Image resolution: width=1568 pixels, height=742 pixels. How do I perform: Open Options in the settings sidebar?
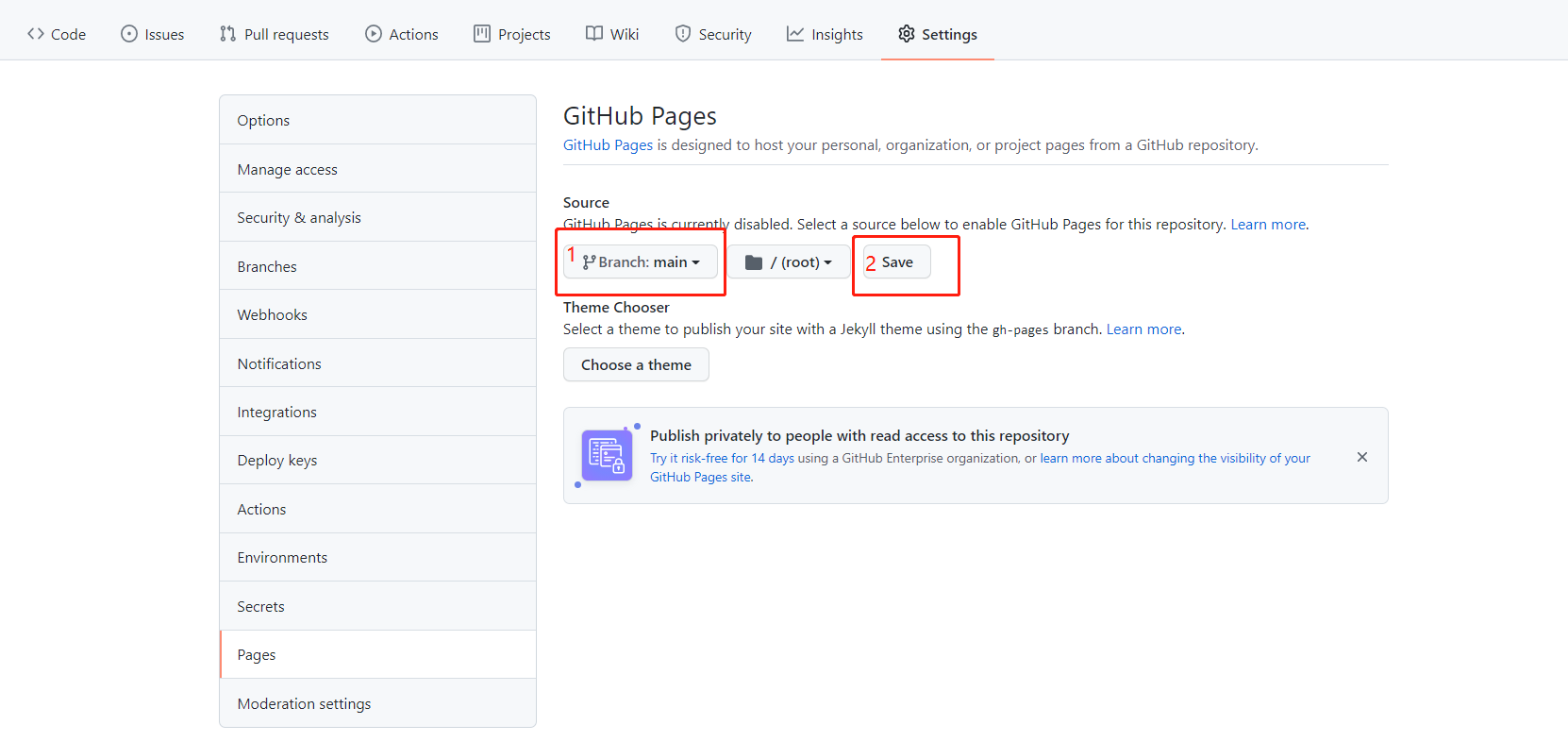pos(377,120)
